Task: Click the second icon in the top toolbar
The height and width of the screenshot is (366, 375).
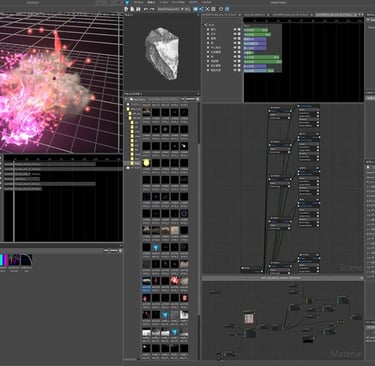Action: coord(132,9)
